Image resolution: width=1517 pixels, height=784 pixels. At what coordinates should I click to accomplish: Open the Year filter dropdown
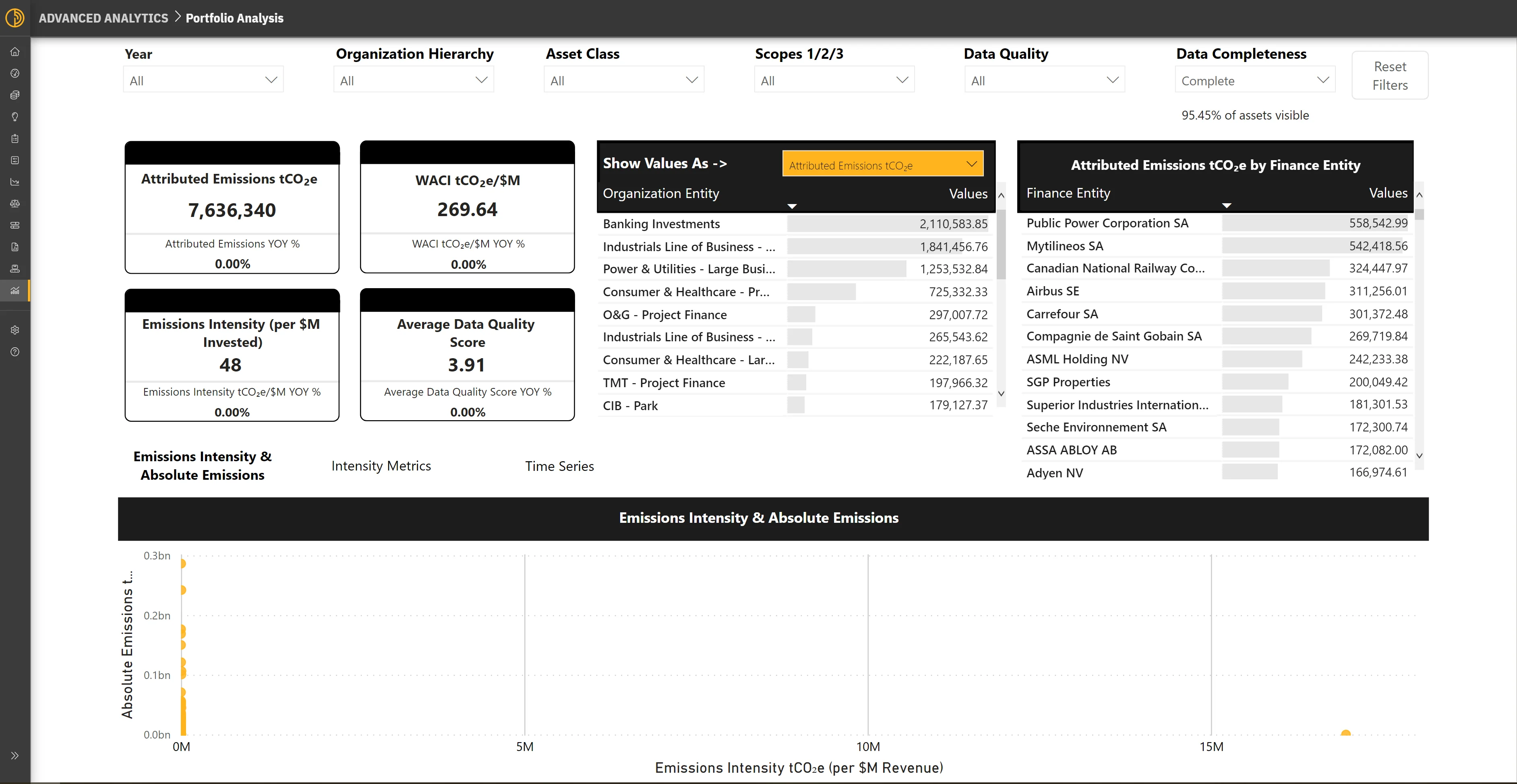pyautogui.click(x=203, y=80)
